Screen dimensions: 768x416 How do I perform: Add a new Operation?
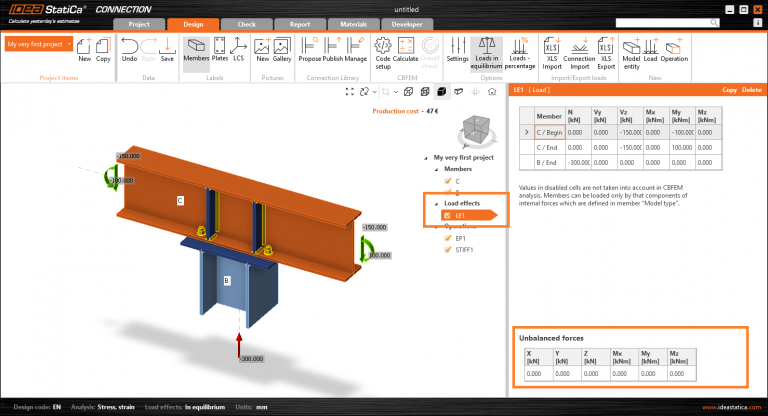674,49
